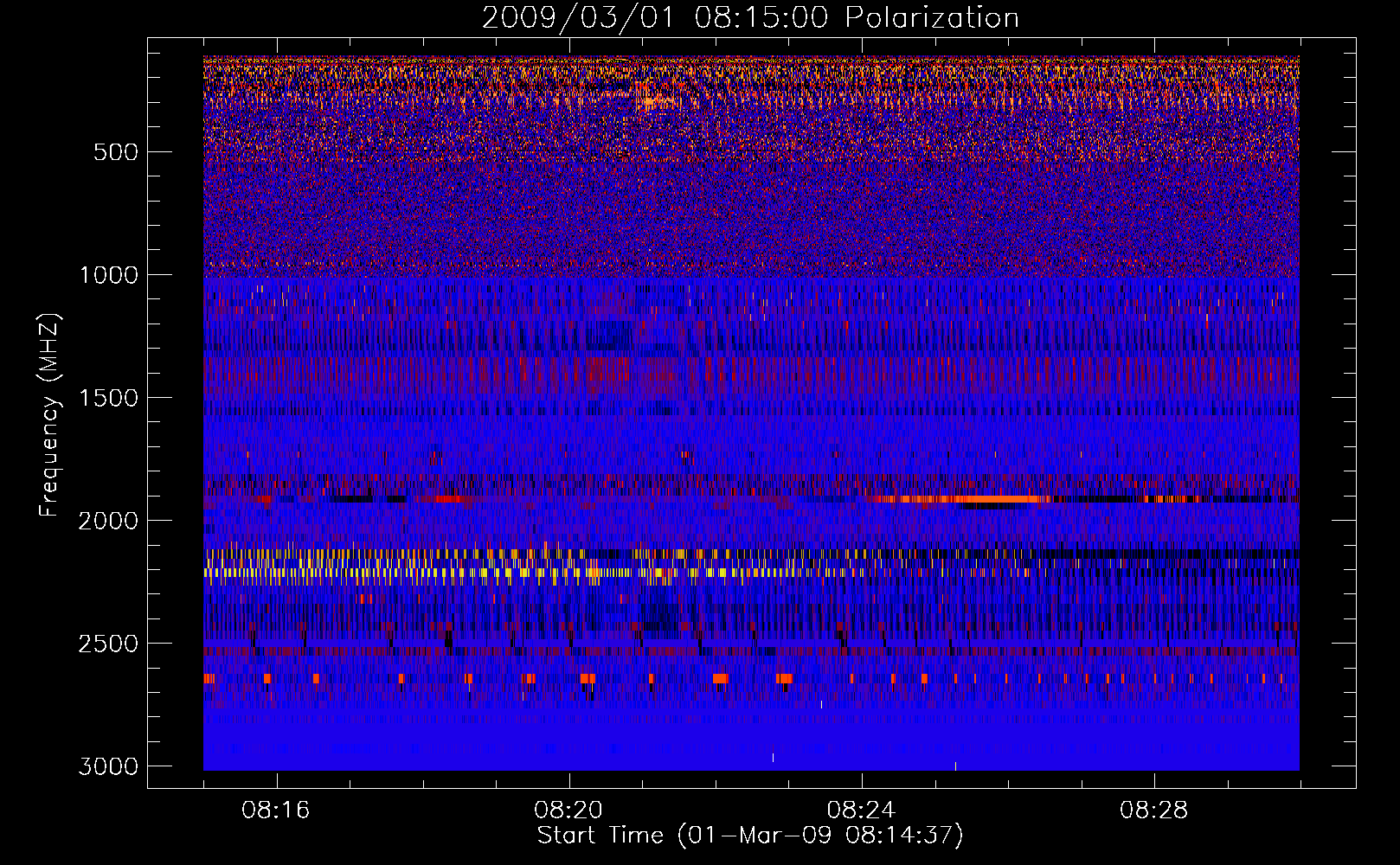The image size is (1400, 865).
Task: Click the 'Start Time (01-Mar-09 08:14:37)' label
Action: pyautogui.click(x=750, y=836)
